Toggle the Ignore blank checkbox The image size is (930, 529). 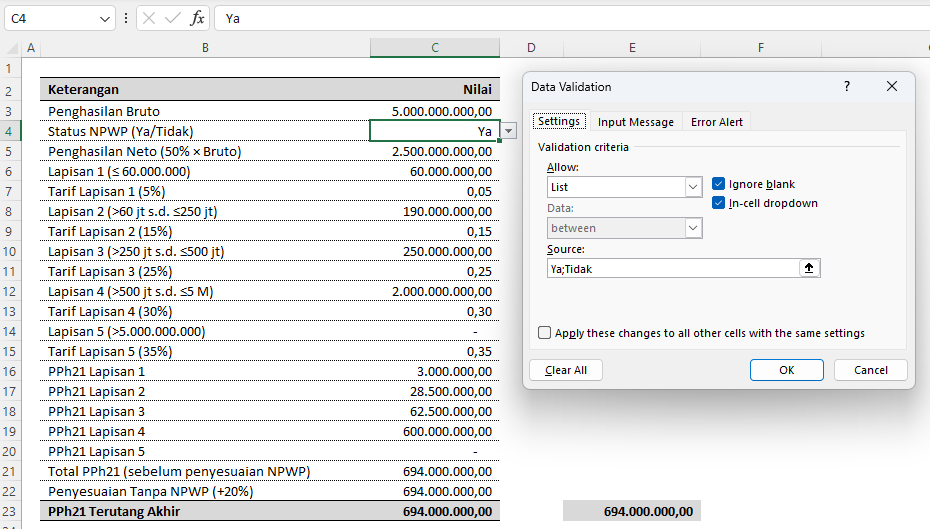[719, 184]
